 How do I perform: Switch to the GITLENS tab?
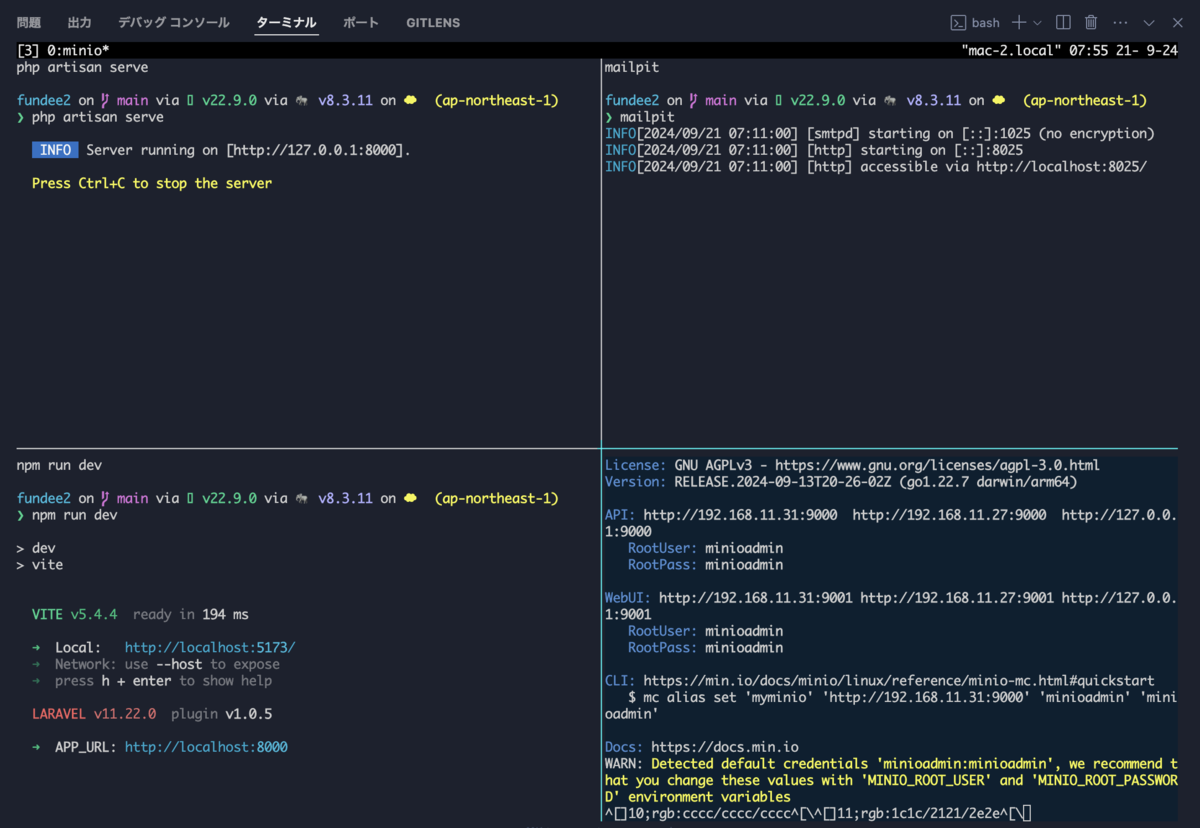tap(433, 22)
